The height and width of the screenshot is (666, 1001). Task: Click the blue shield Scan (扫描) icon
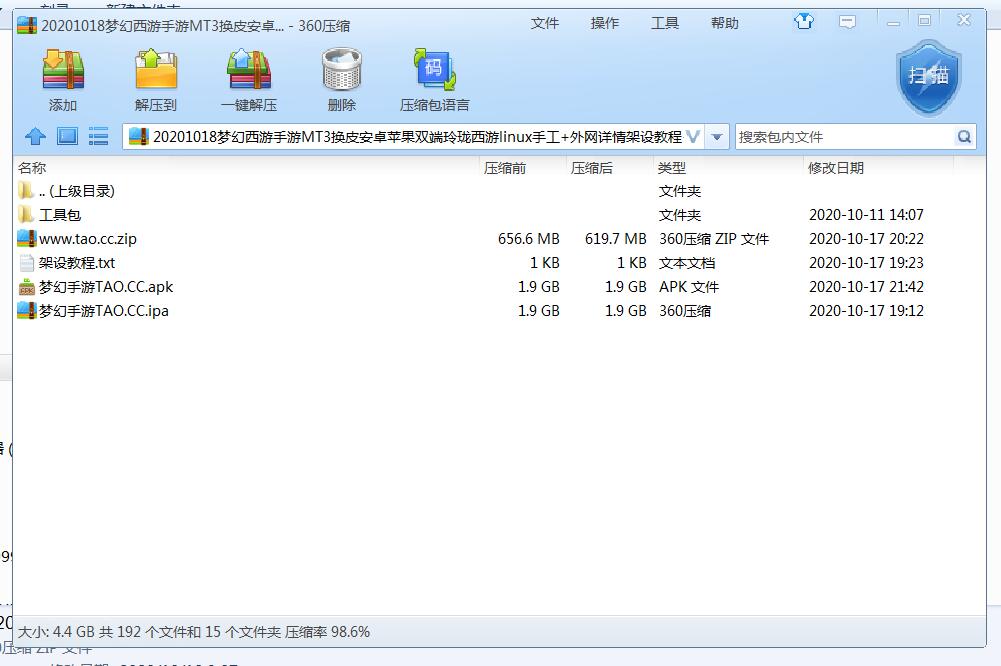click(x=928, y=77)
